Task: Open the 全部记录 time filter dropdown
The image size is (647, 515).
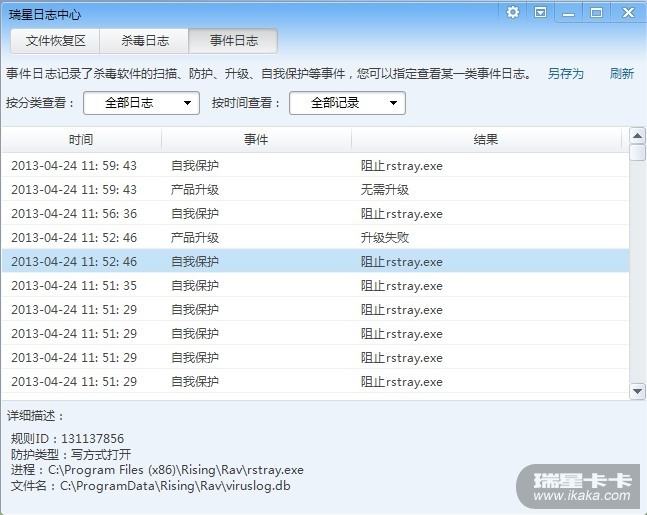Action: 347,103
